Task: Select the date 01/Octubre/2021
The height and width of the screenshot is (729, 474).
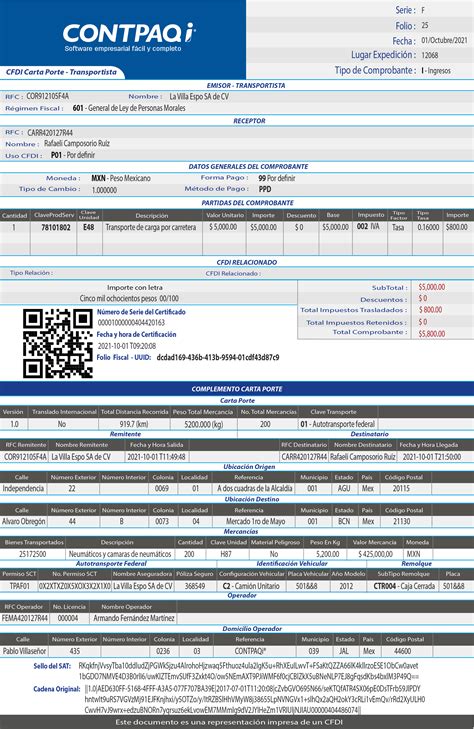Action: (444, 40)
